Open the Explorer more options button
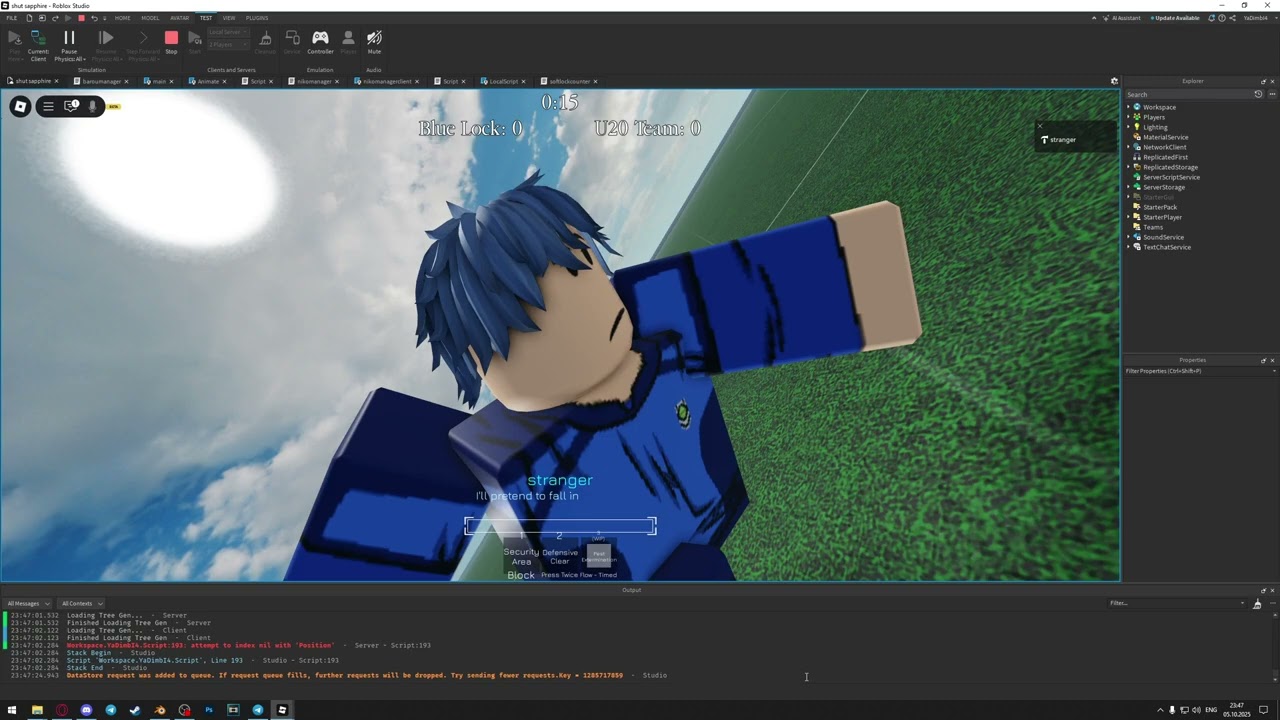 [1271, 94]
